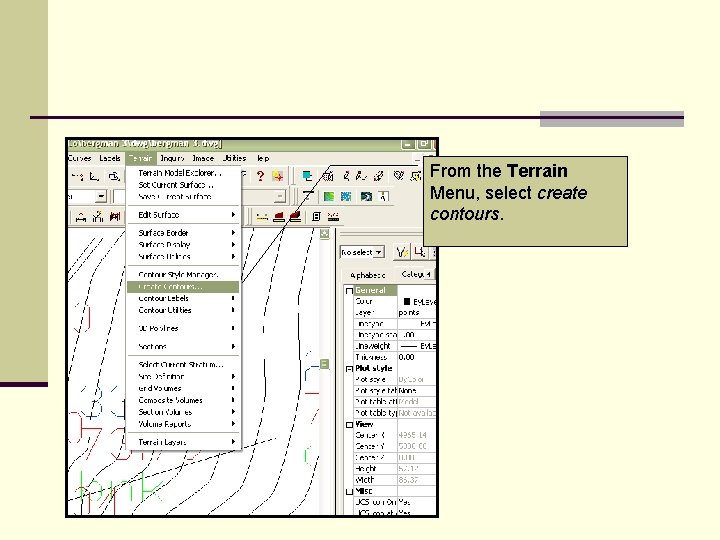The width and height of the screenshot is (720, 540).
Task: Switch to the Alphabetic tab
Action: (x=367, y=276)
